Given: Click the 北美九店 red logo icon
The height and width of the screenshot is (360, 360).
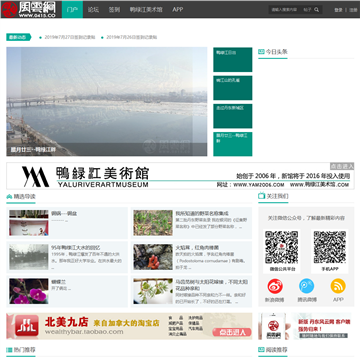Looking at the screenshot, I should pyautogui.click(x=27, y=326).
